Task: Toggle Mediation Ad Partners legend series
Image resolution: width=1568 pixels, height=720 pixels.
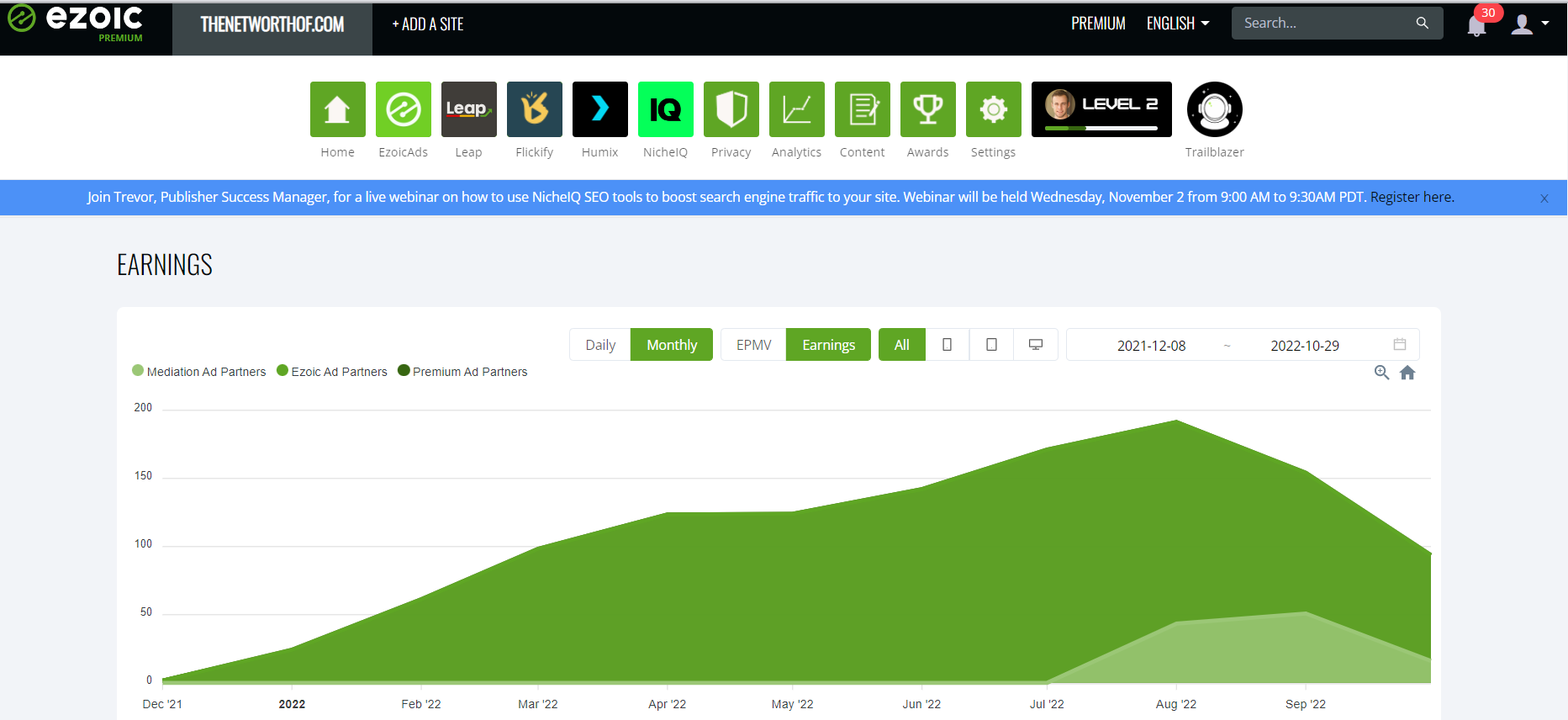Action: point(198,371)
